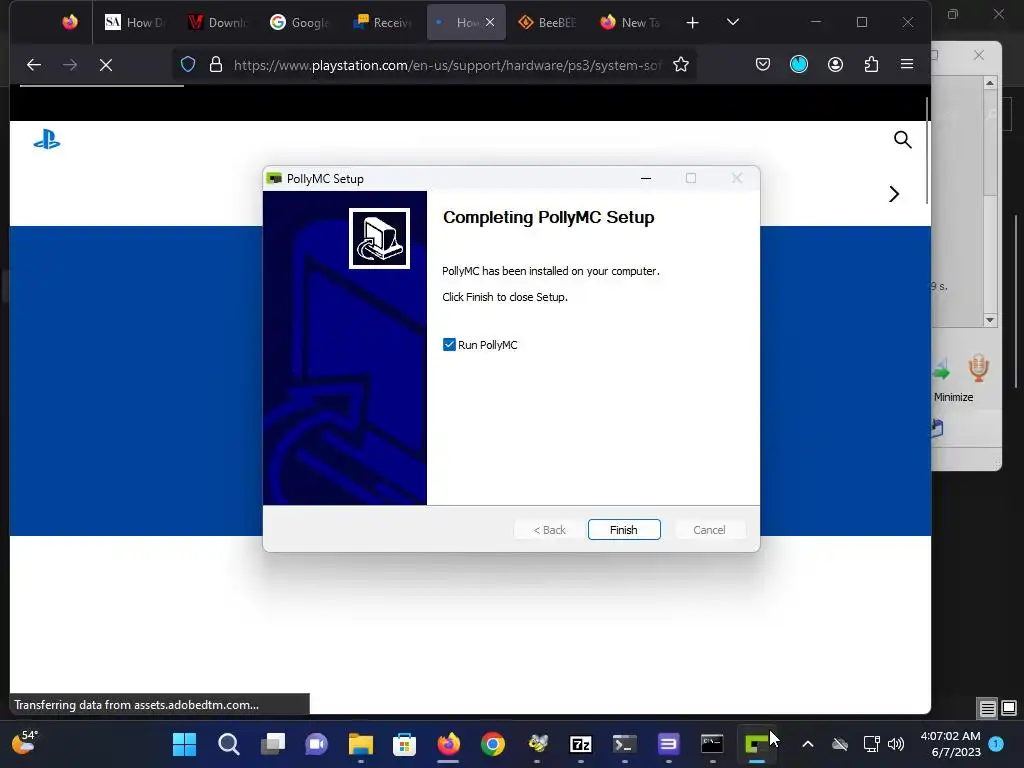This screenshot has width=1024, height=768.
Task: Open a new Firefox tab
Action: tap(692, 23)
